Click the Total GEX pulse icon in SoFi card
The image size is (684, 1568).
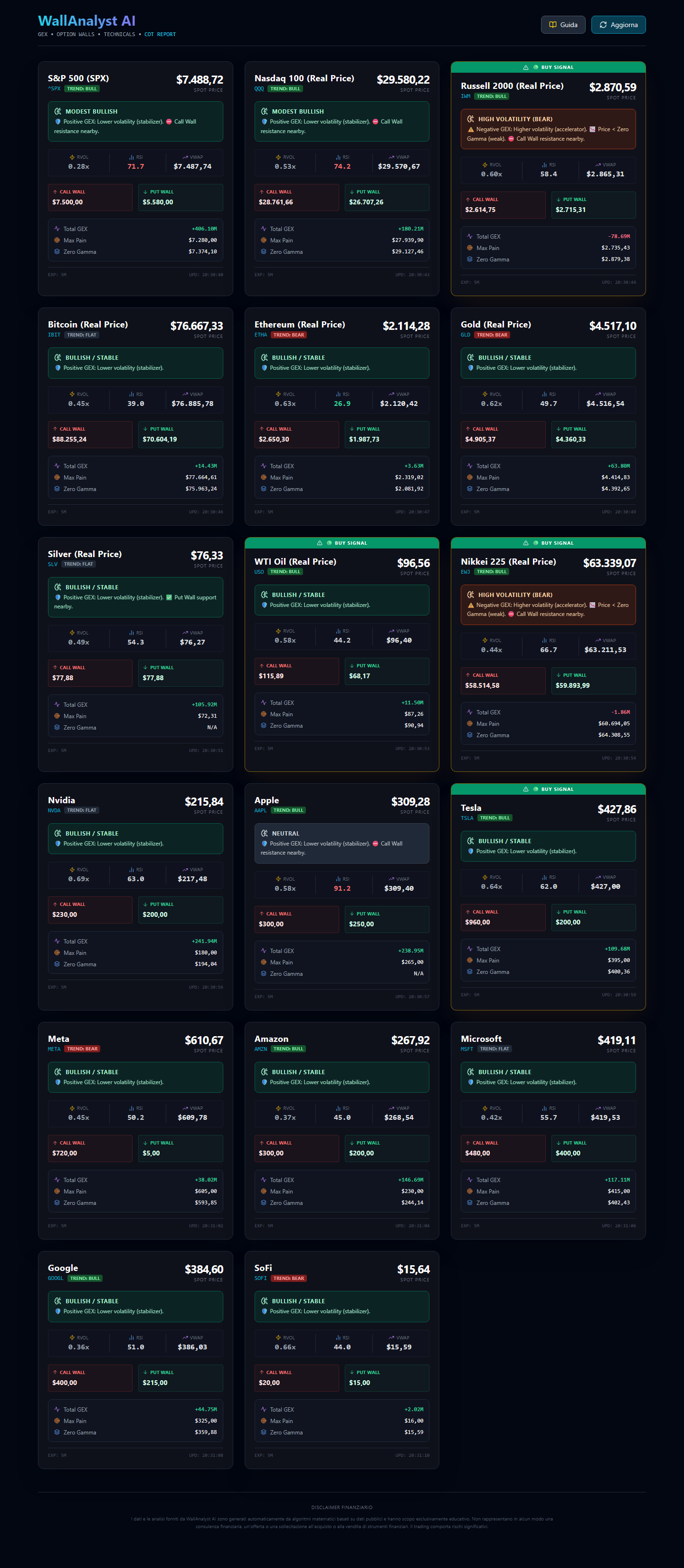[x=264, y=1410]
